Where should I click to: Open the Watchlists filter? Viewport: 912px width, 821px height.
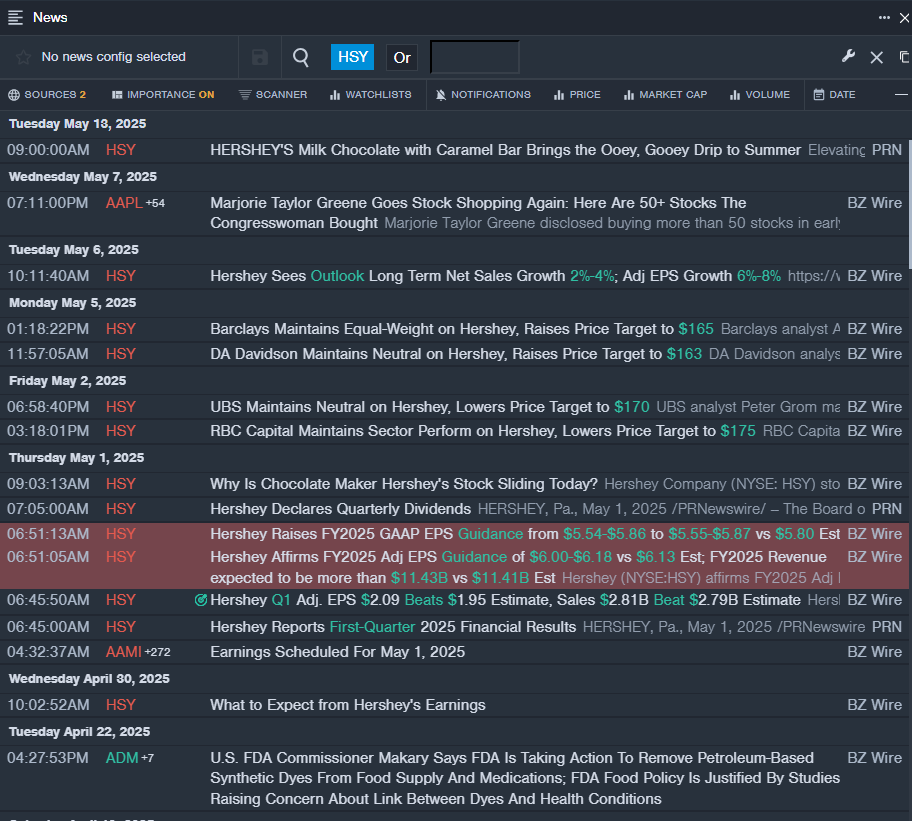[370, 95]
